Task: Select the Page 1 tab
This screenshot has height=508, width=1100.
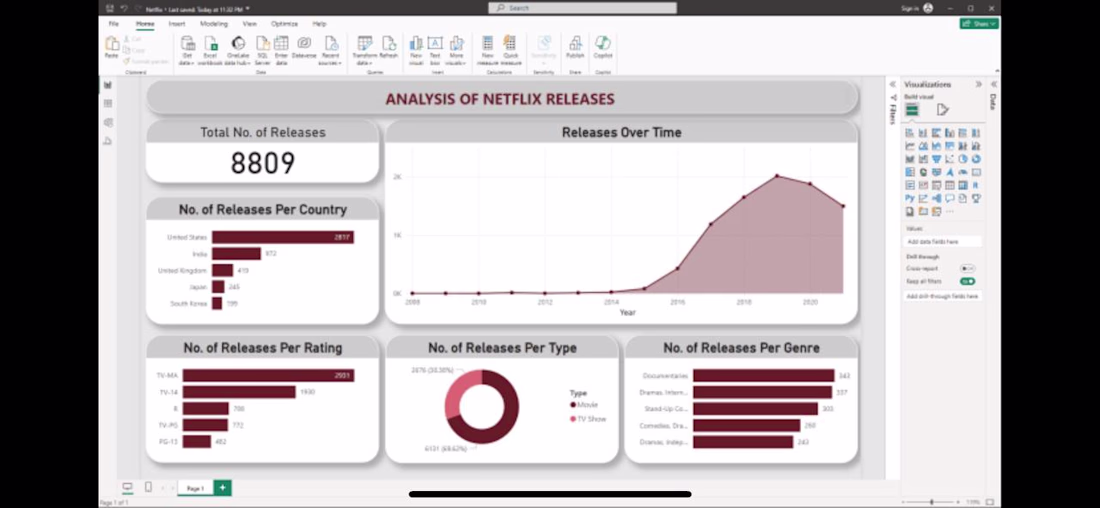Action: click(195, 488)
